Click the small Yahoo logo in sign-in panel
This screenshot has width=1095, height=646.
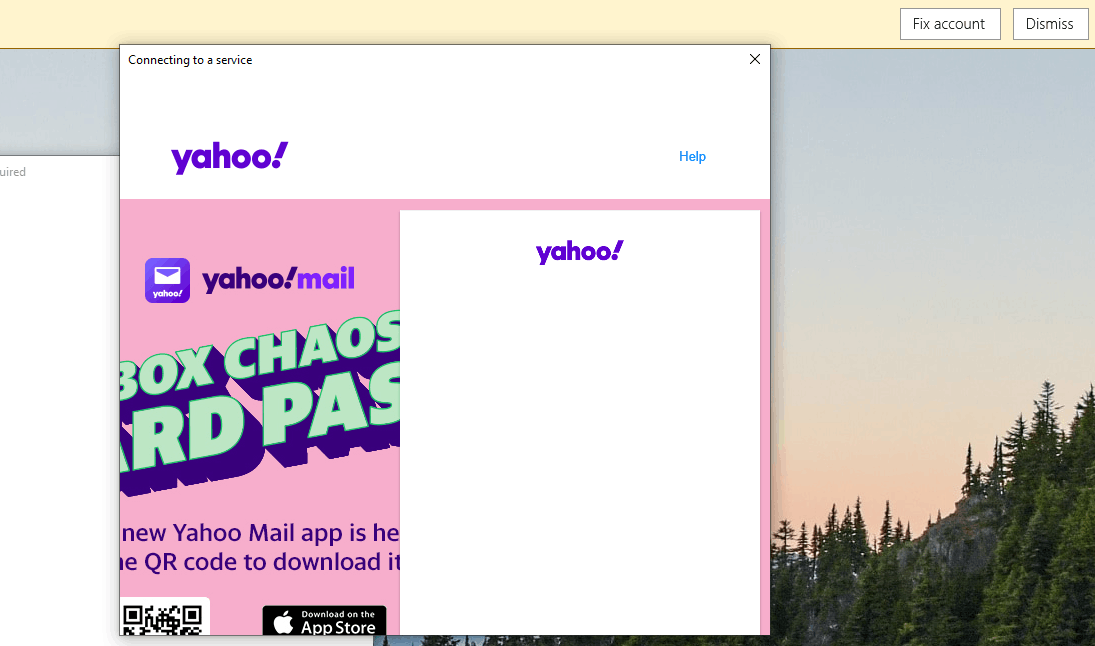tap(580, 252)
